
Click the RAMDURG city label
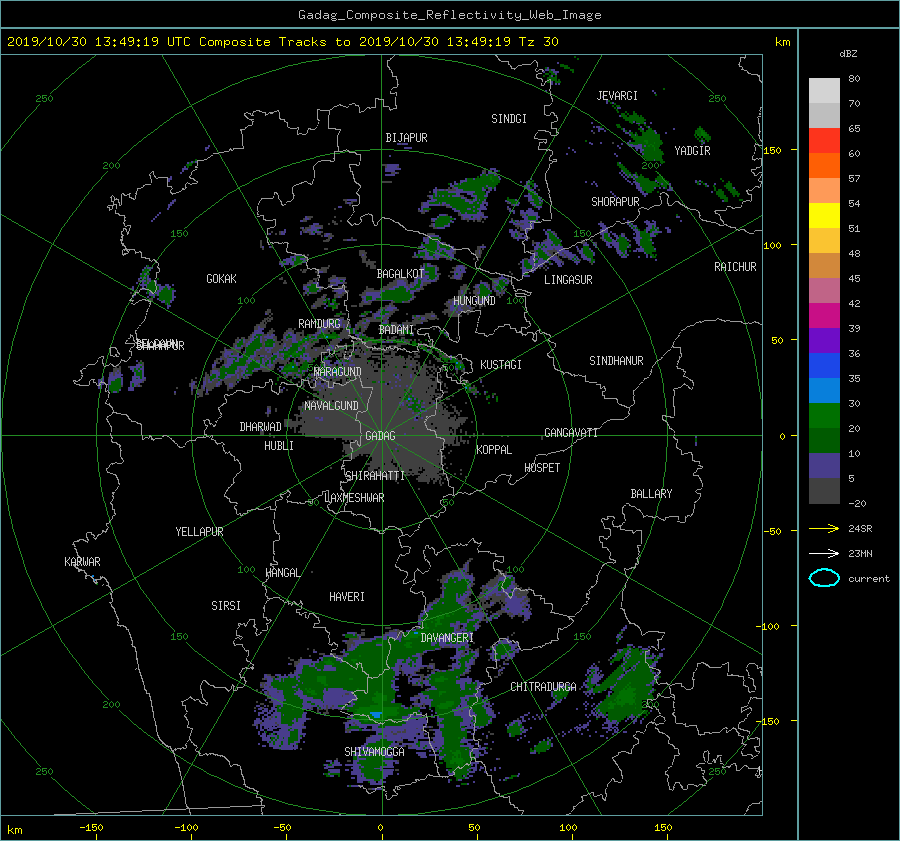click(x=319, y=324)
